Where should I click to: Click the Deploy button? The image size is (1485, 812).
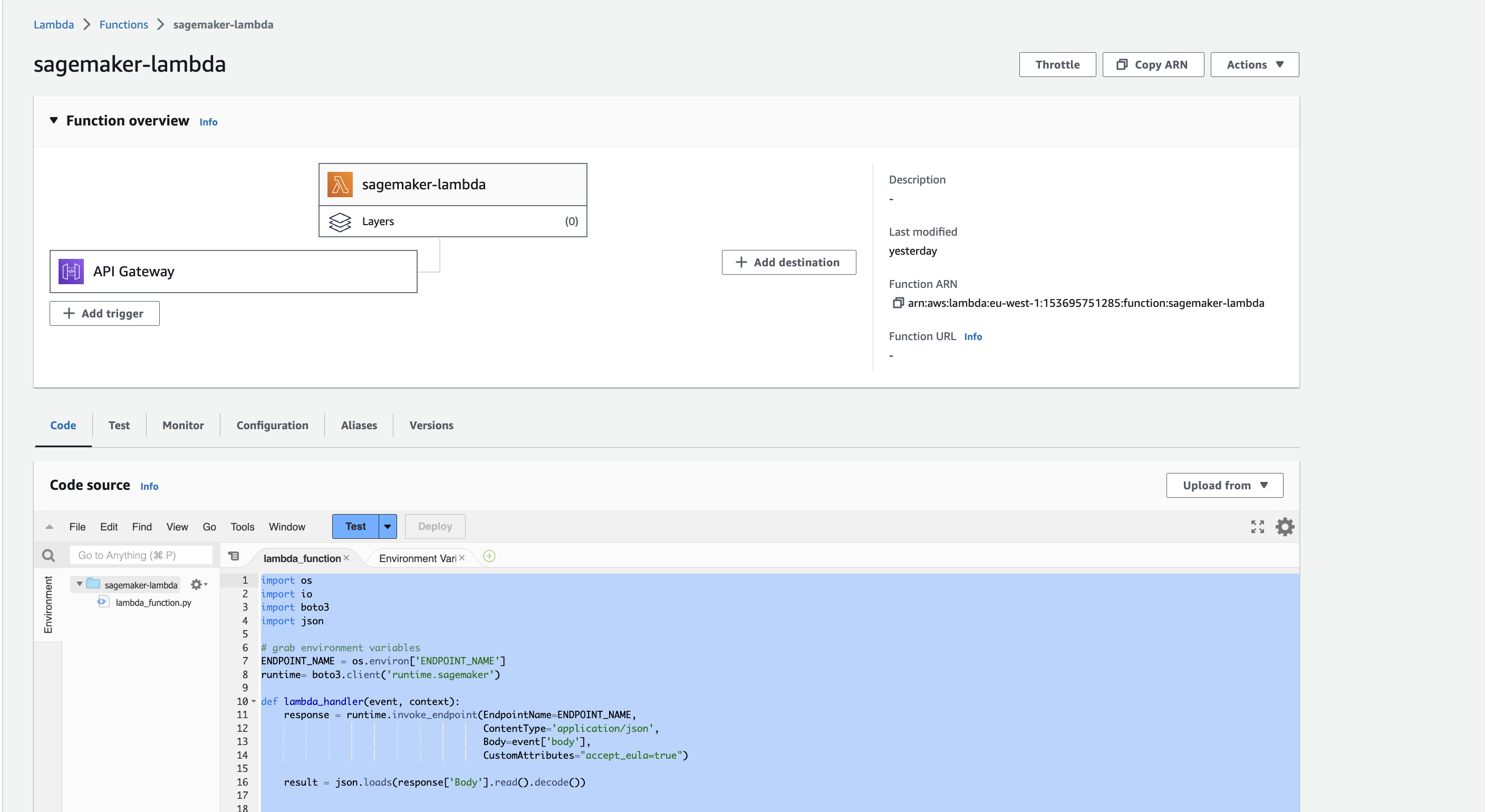(x=435, y=526)
